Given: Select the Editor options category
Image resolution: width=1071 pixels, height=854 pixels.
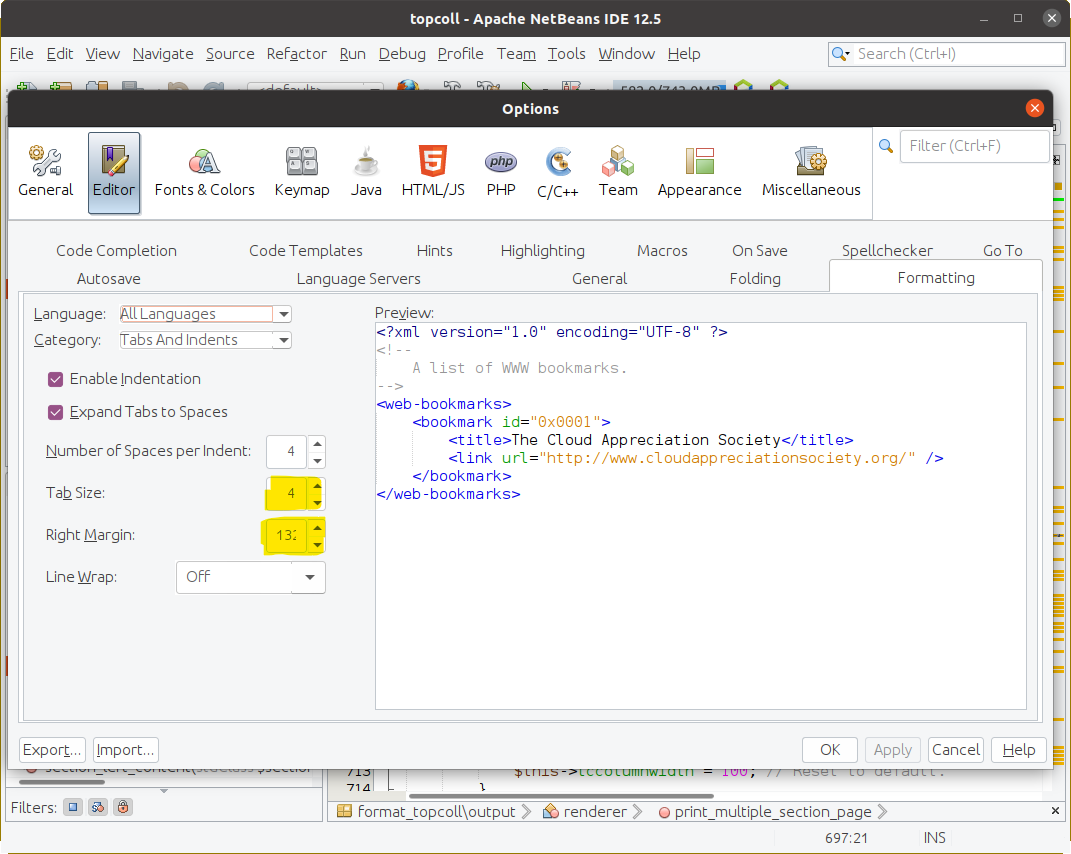Looking at the screenshot, I should (114, 172).
